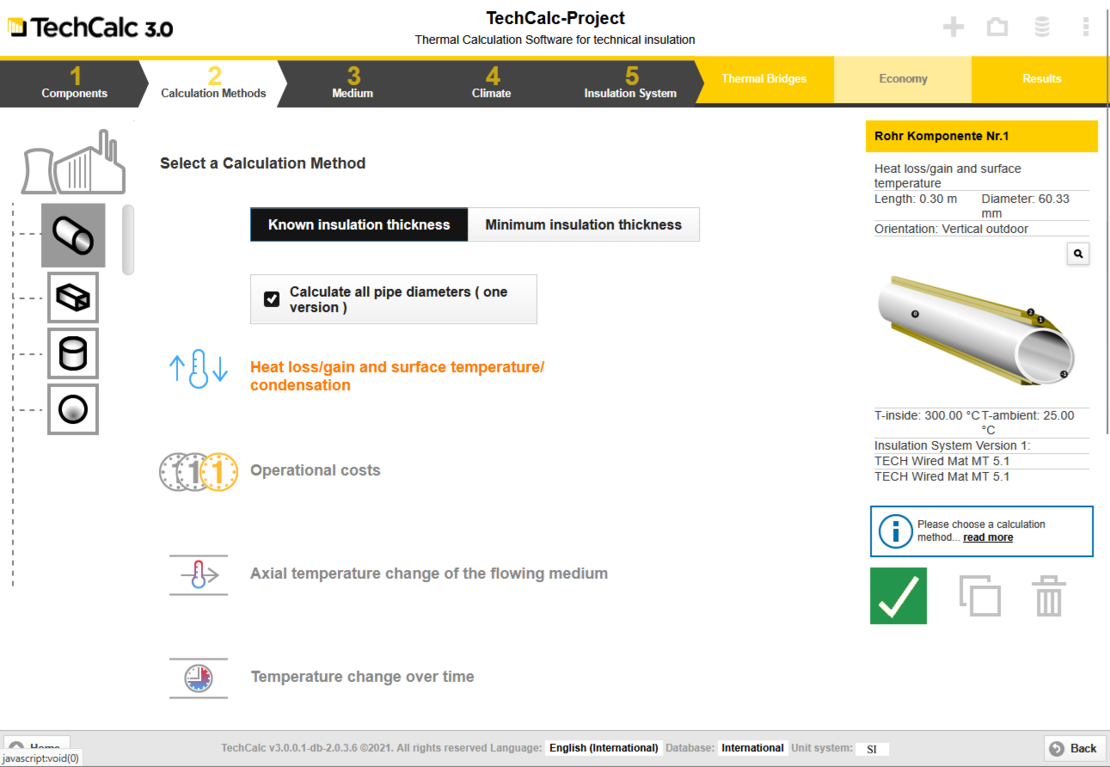Viewport: 1110px width, 767px height.
Task: Click the magnifier zoom icon
Action: pyautogui.click(x=1077, y=254)
